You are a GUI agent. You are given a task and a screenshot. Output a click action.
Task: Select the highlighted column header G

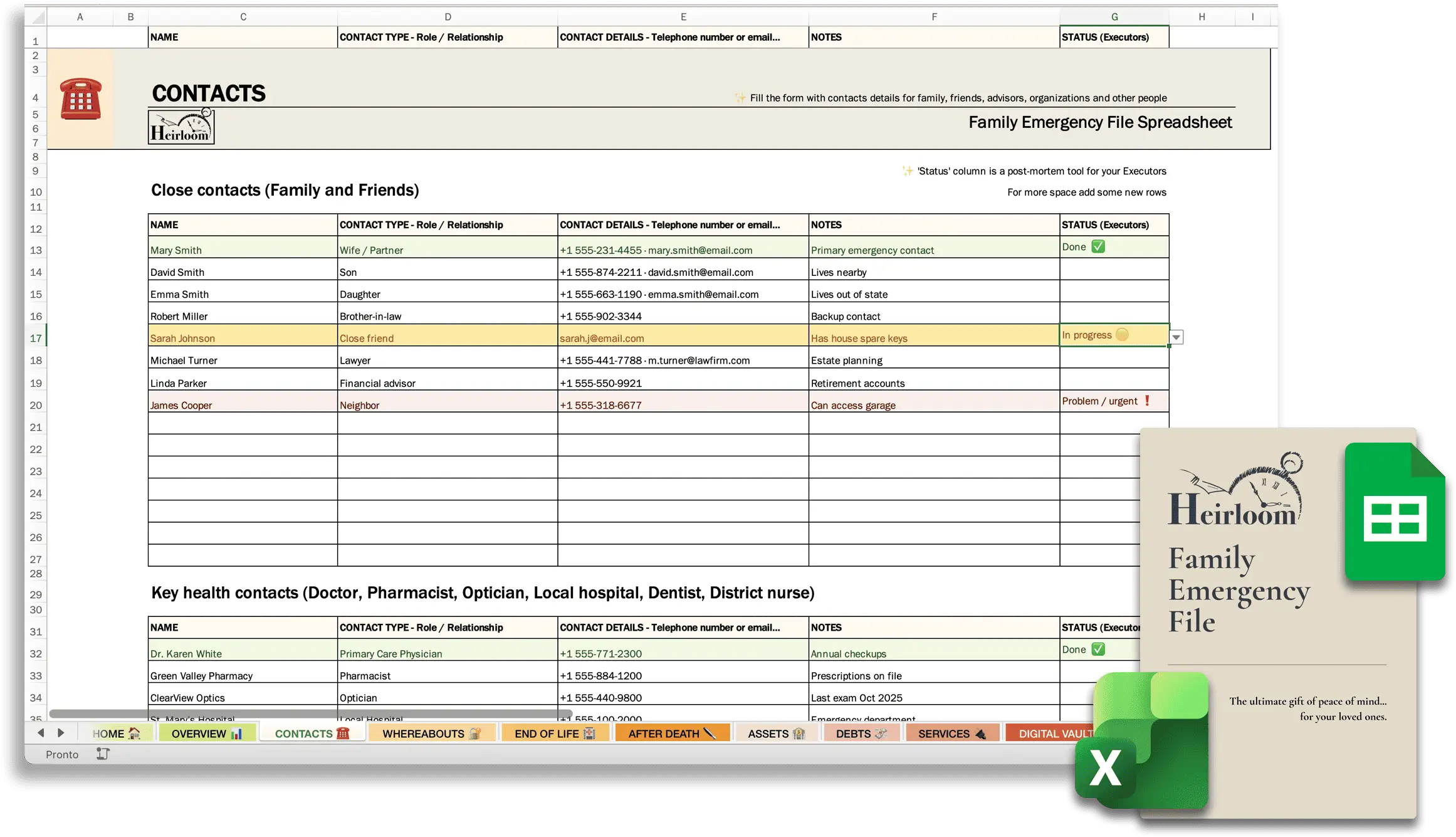tap(1114, 17)
